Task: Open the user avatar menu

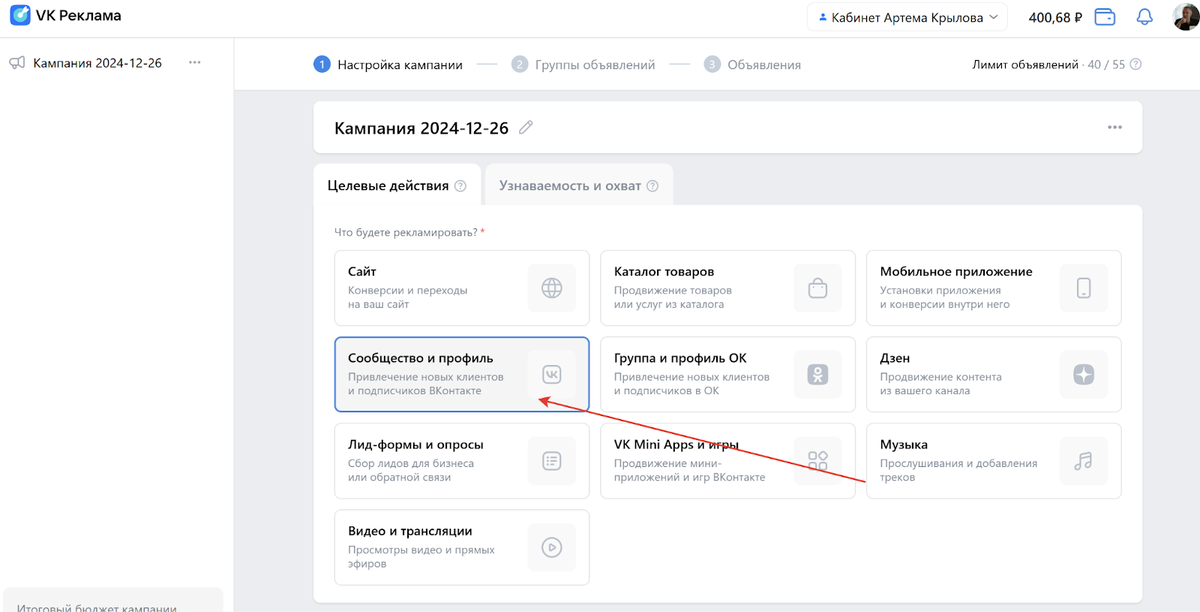Action: pos(1185,16)
